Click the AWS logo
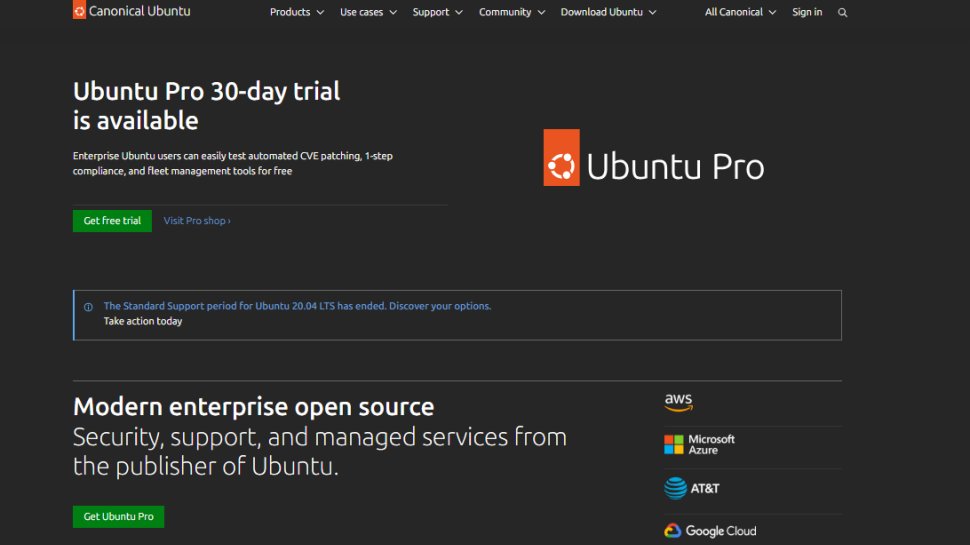The width and height of the screenshot is (970, 545). [679, 402]
